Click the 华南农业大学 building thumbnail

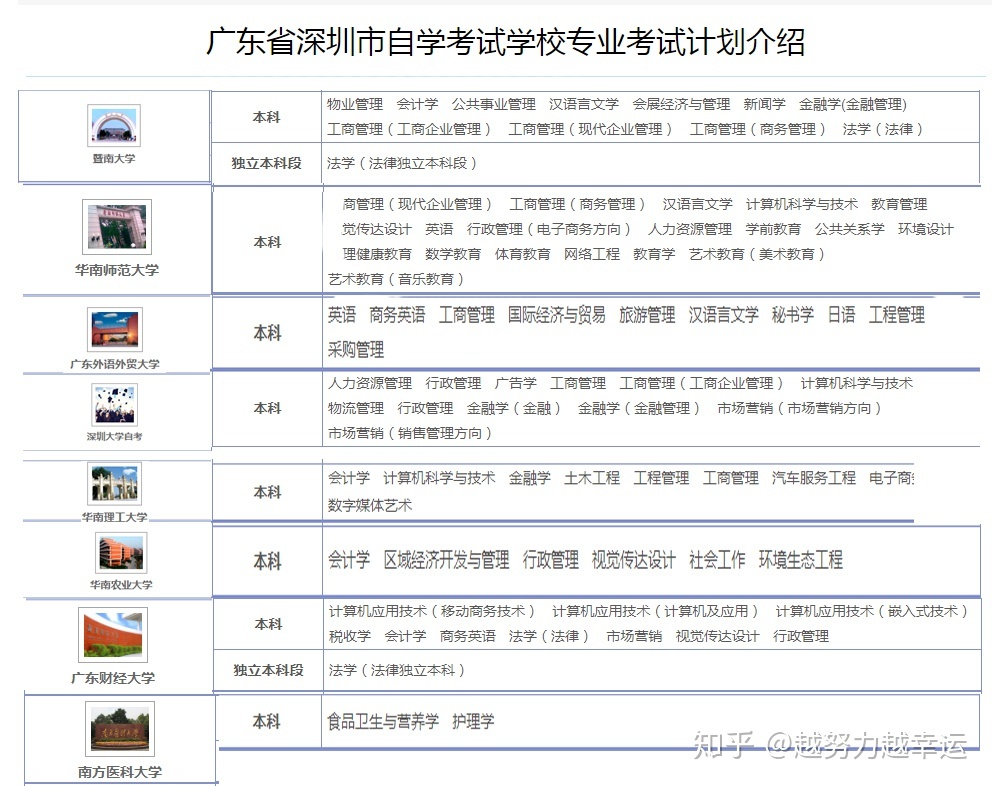point(121,552)
